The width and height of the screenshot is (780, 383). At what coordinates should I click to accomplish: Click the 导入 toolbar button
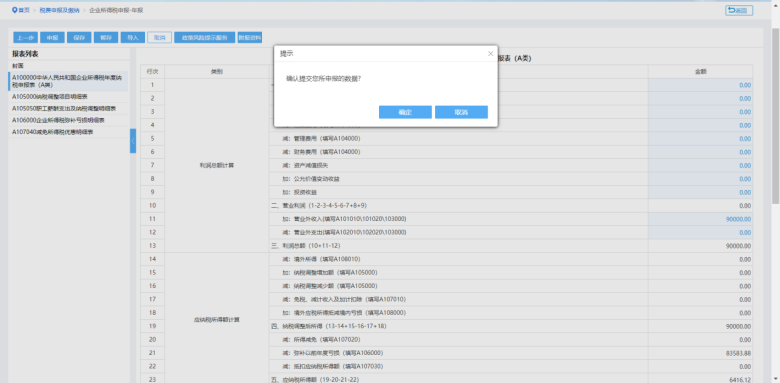[133, 37]
